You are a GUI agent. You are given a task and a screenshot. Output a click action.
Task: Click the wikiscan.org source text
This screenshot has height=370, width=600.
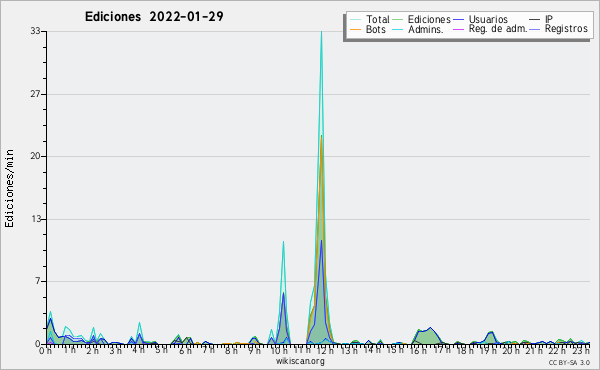coord(300,361)
